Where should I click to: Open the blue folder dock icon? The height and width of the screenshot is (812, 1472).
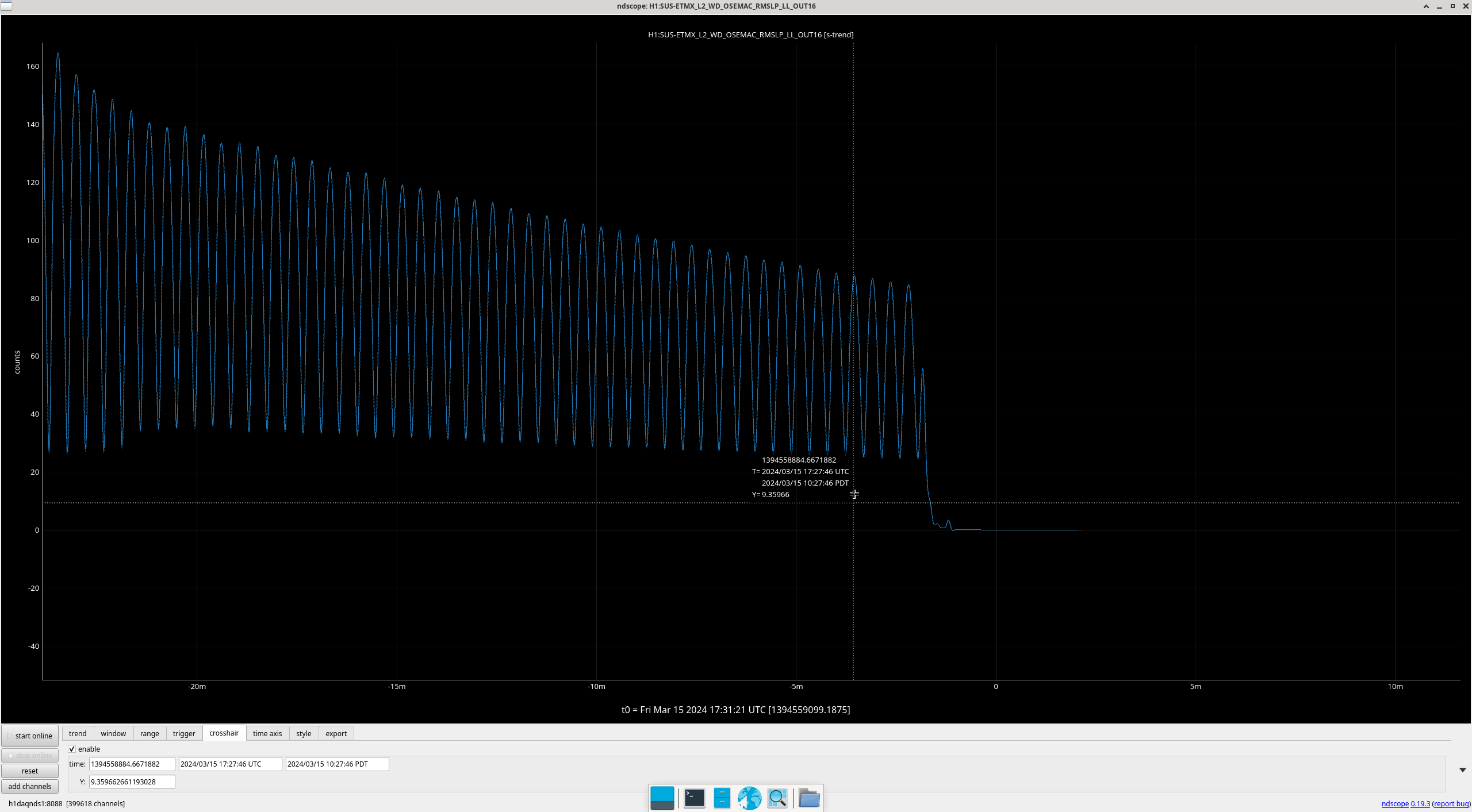coord(809,798)
